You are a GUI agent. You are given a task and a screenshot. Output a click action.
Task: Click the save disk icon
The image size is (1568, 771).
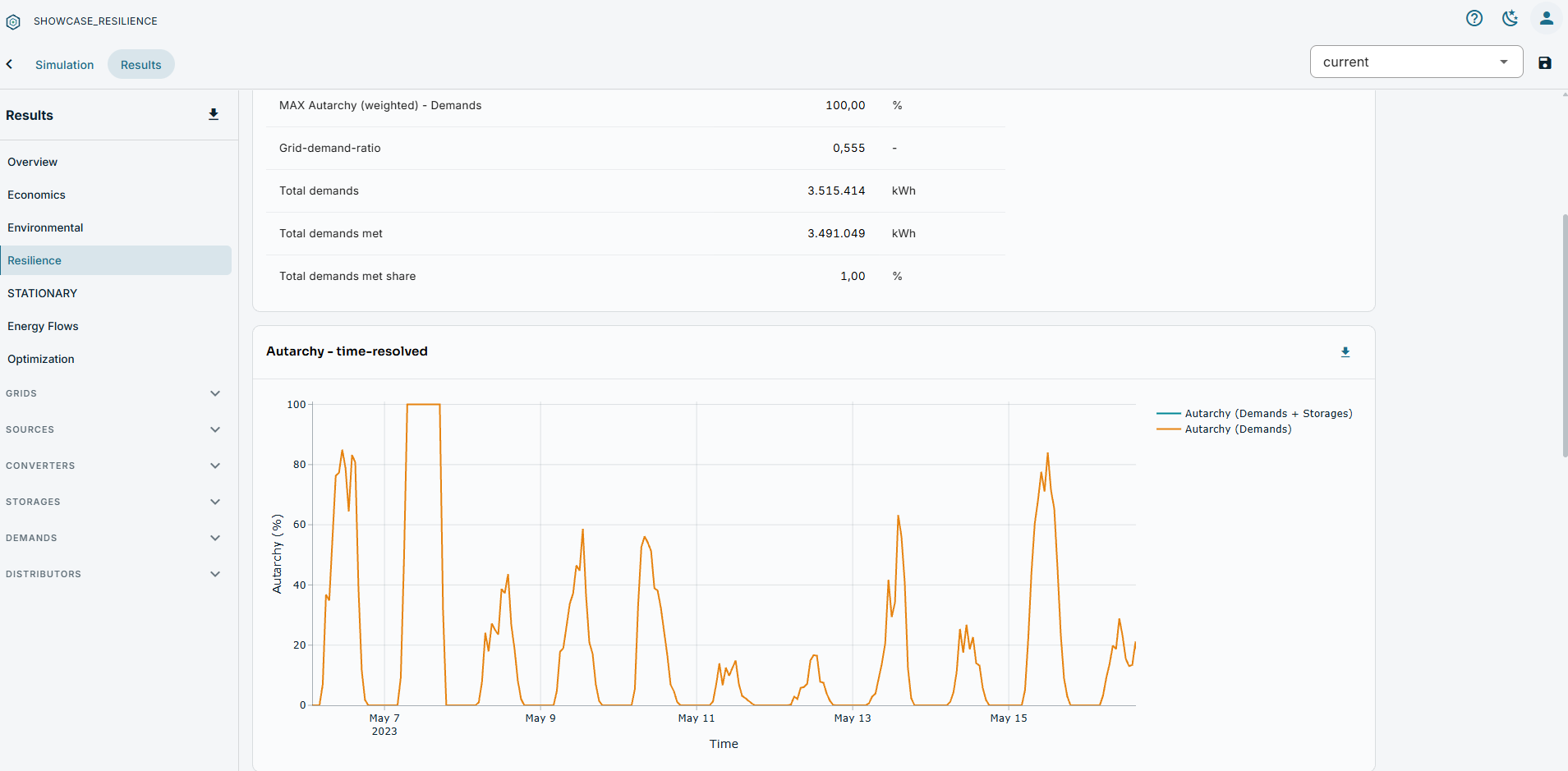1545,62
